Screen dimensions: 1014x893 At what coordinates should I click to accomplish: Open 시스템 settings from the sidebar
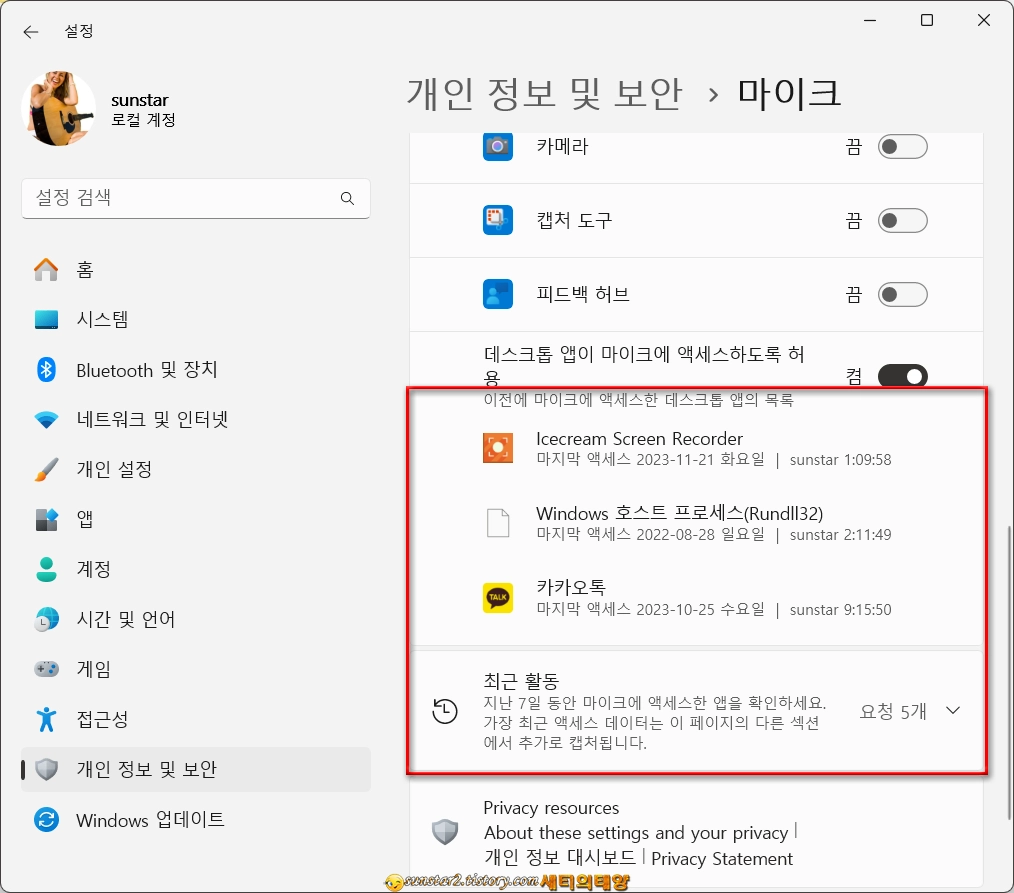pyautogui.click(x=44, y=319)
